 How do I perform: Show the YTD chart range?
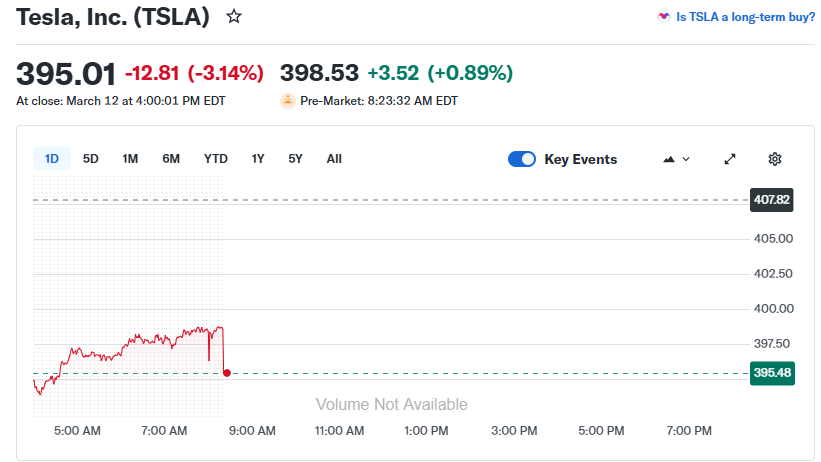(x=216, y=158)
